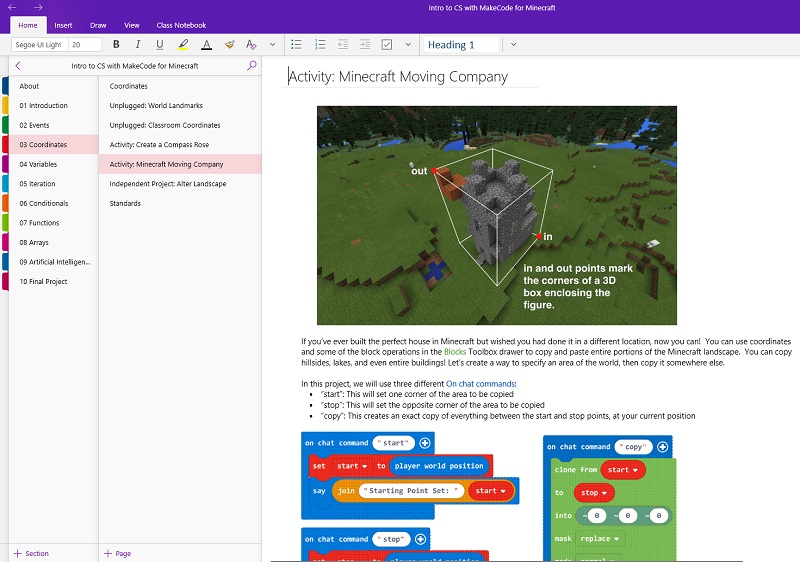Open the 02 Events section
Image resolution: width=800 pixels, height=562 pixels.
pos(53,125)
